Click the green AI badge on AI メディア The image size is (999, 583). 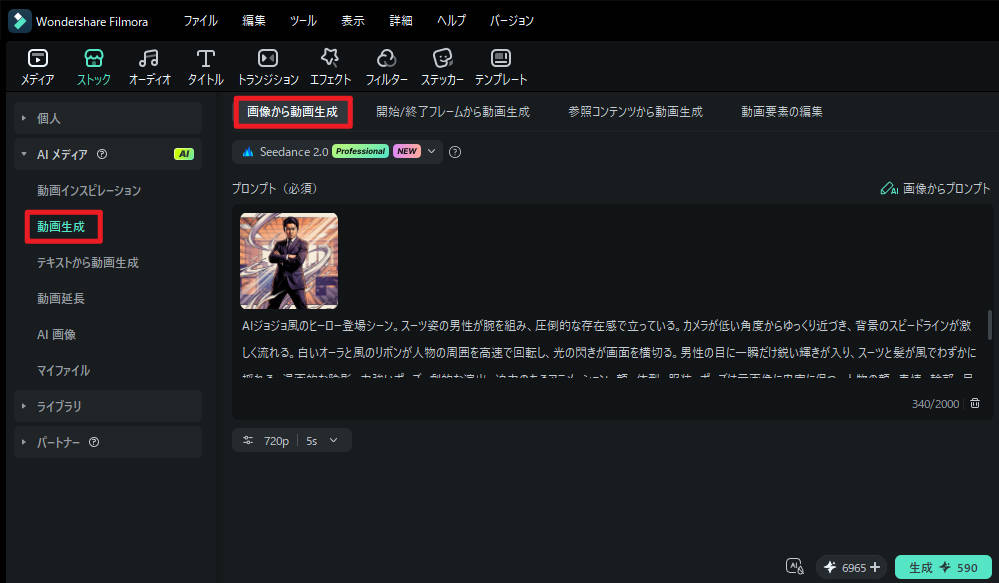pyautogui.click(x=183, y=154)
